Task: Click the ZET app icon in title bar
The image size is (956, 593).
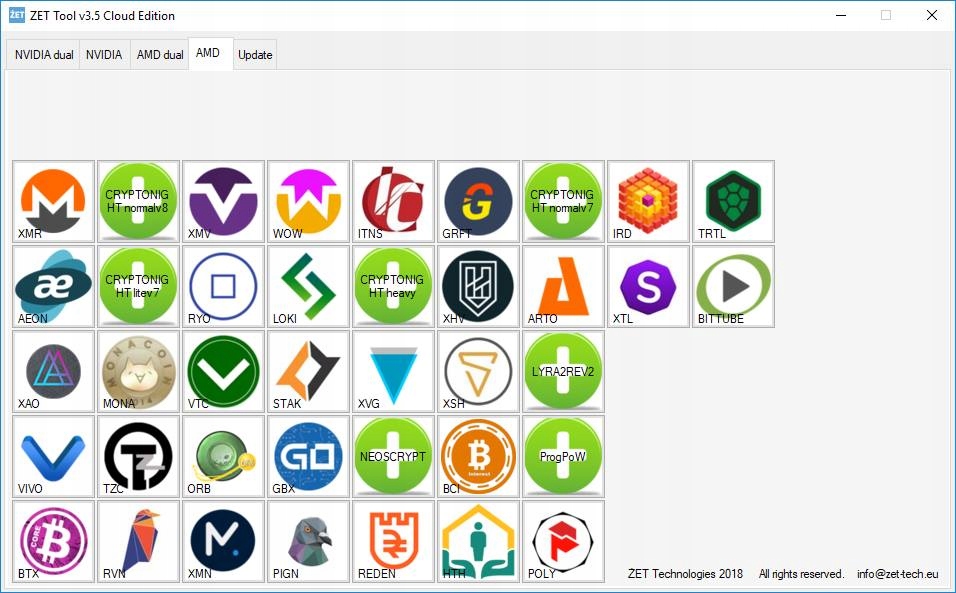Action: coord(17,15)
